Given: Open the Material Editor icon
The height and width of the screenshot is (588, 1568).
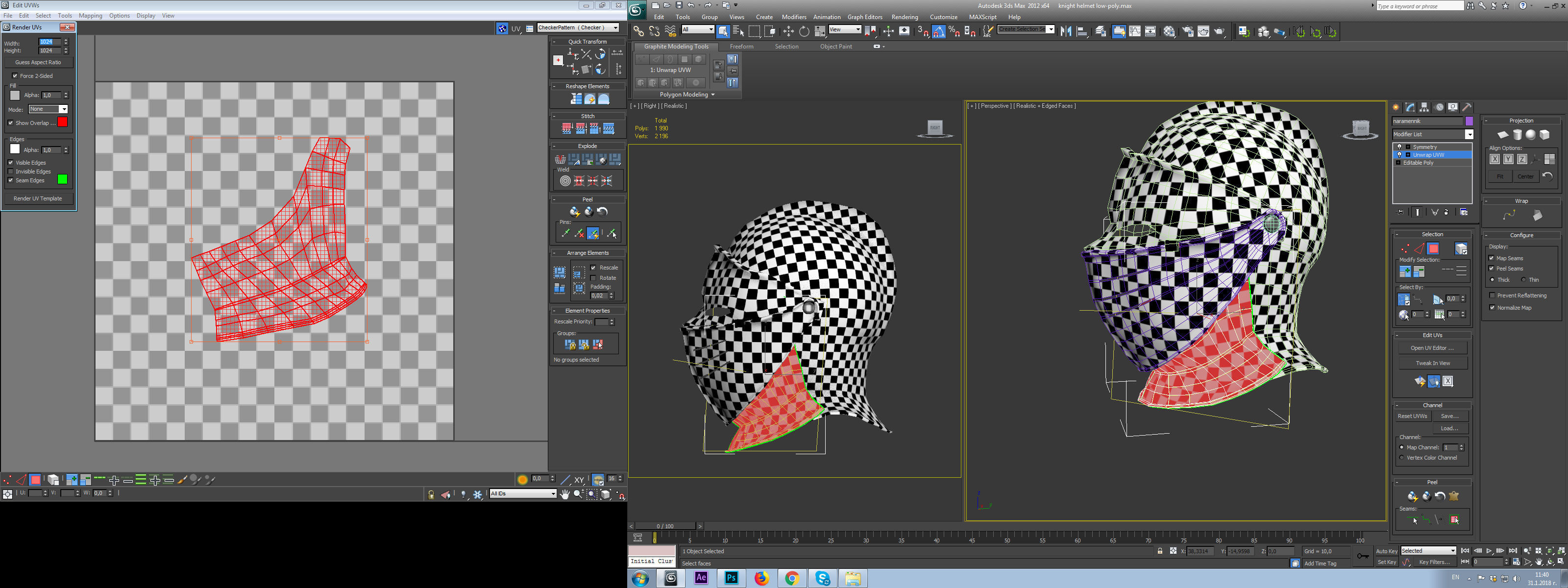Looking at the screenshot, I should pyautogui.click(x=1169, y=32).
